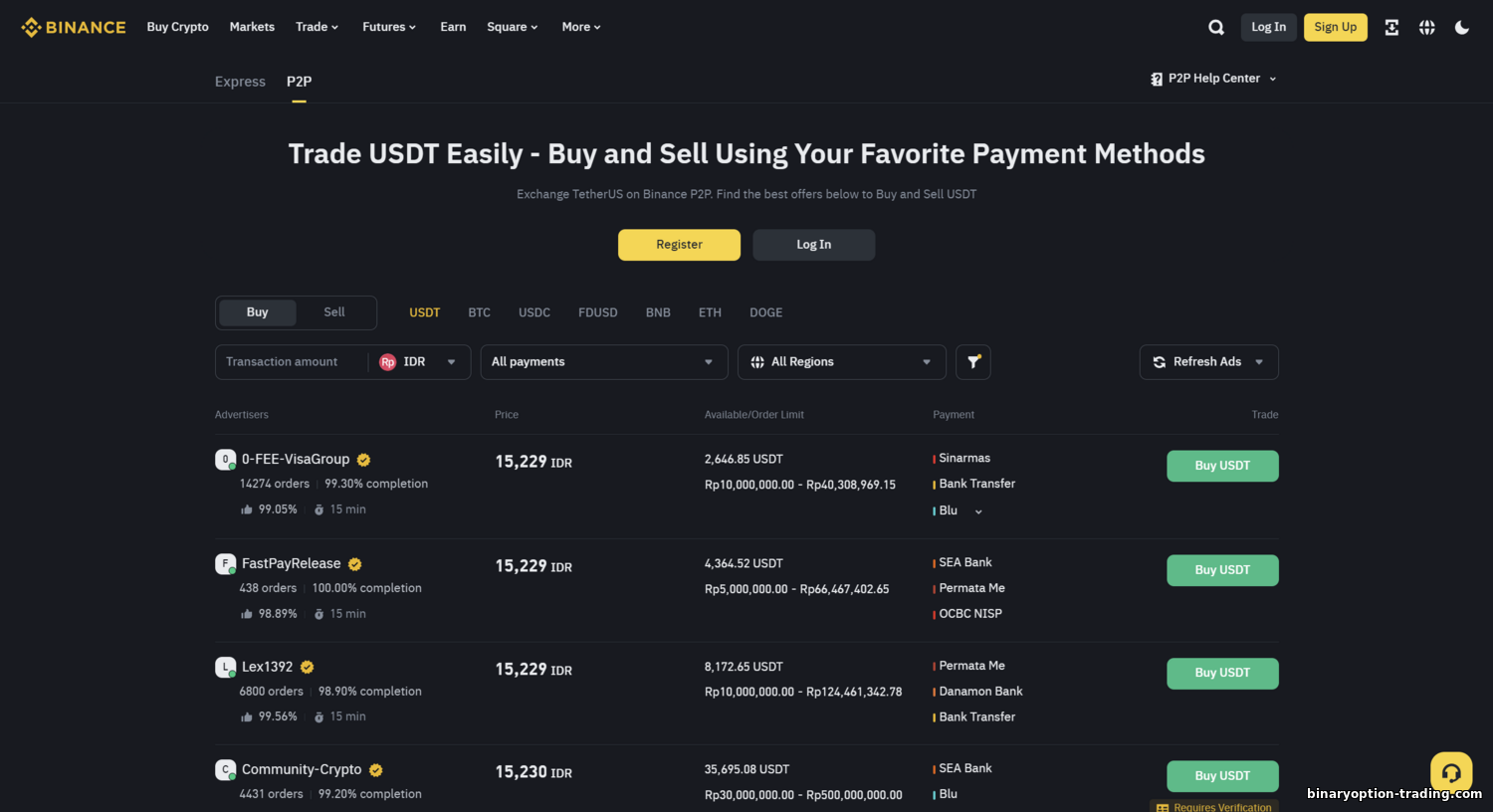Open the All Regions dropdown

tap(841, 362)
